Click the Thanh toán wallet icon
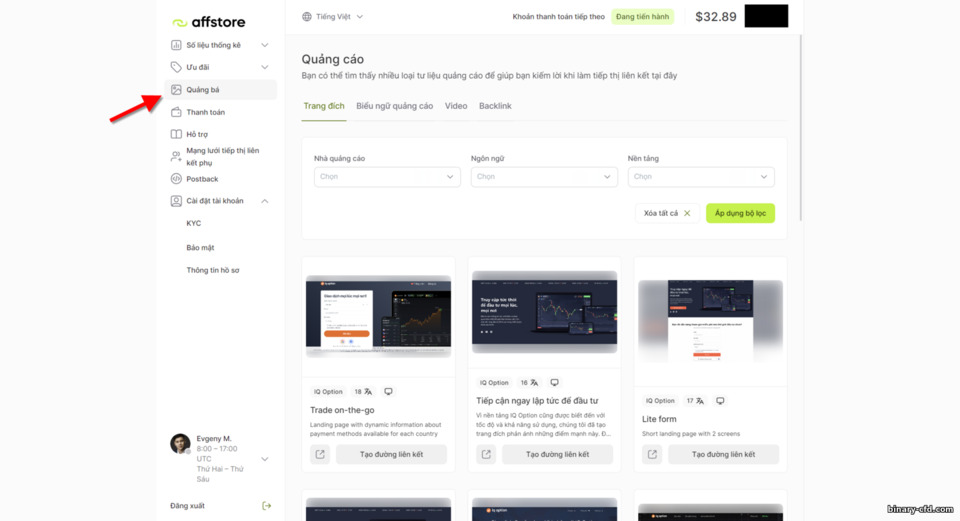The image size is (960, 521). (176, 112)
